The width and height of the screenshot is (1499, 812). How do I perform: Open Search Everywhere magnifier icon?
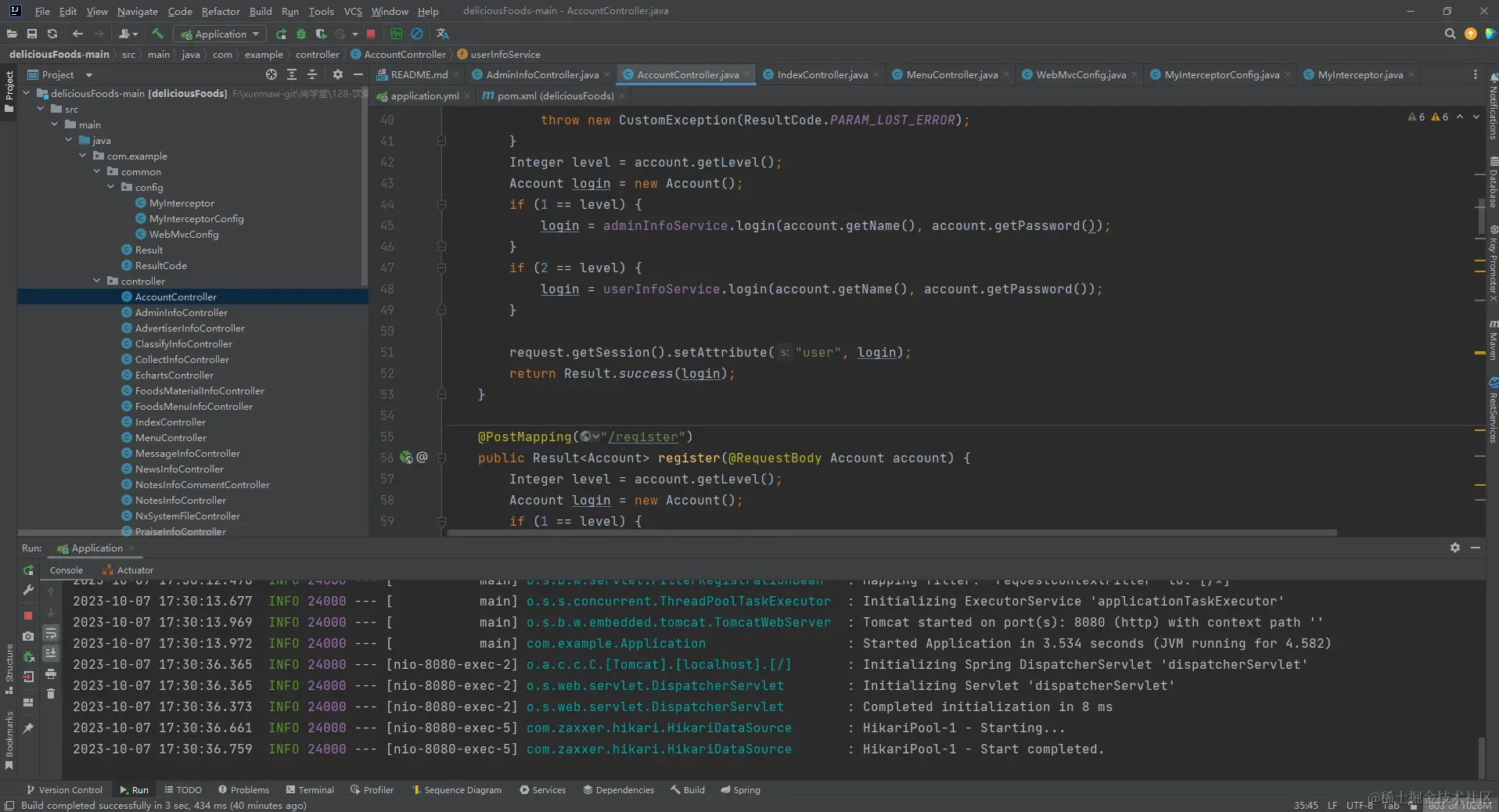click(x=1450, y=34)
